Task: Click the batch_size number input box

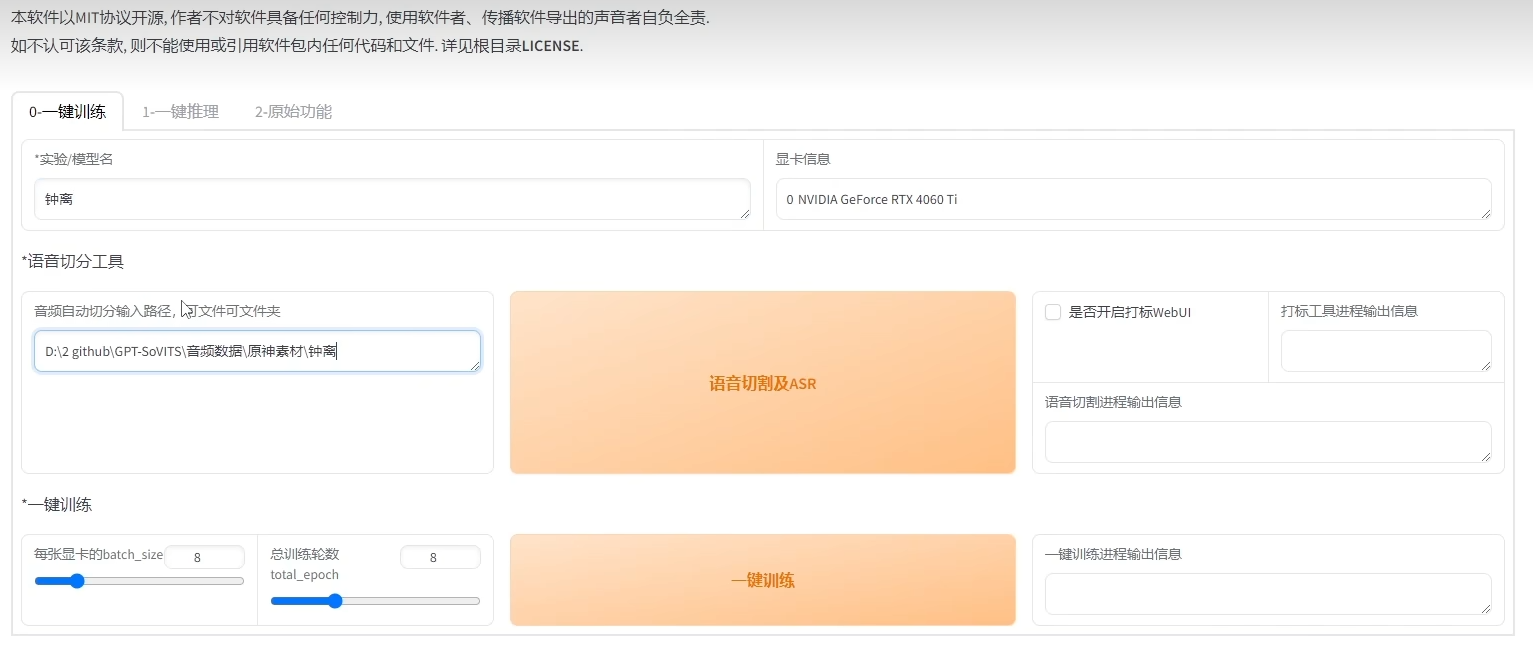Action: pyautogui.click(x=204, y=557)
